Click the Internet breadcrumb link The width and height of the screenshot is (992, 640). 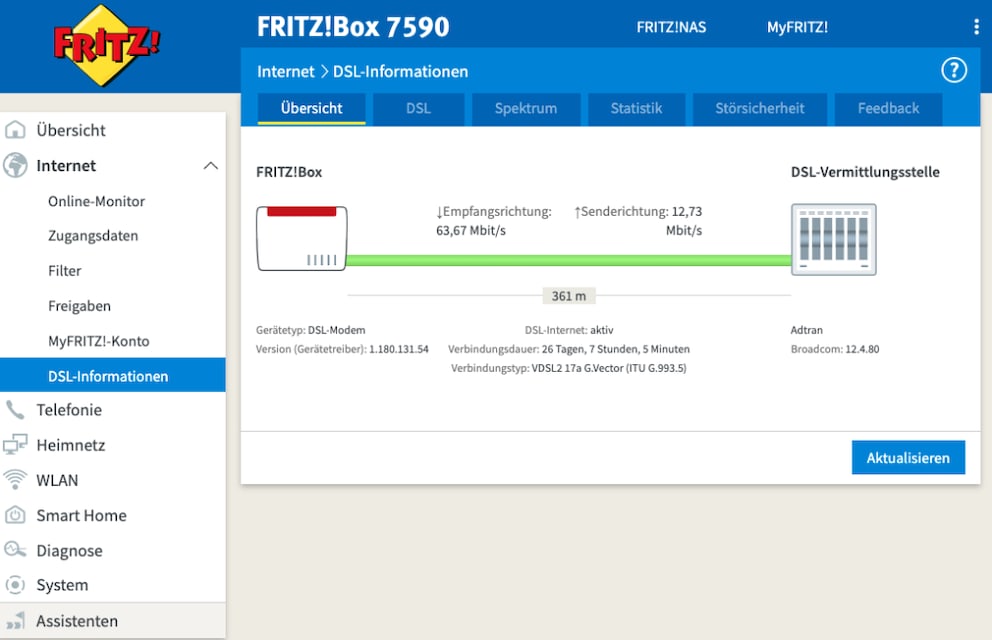(285, 71)
